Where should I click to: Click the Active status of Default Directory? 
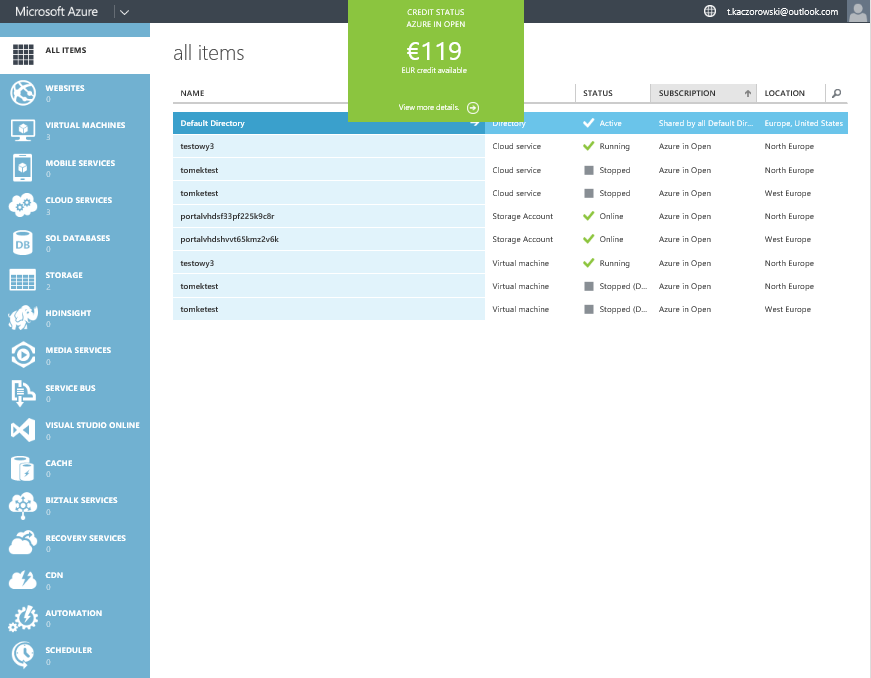(610, 123)
